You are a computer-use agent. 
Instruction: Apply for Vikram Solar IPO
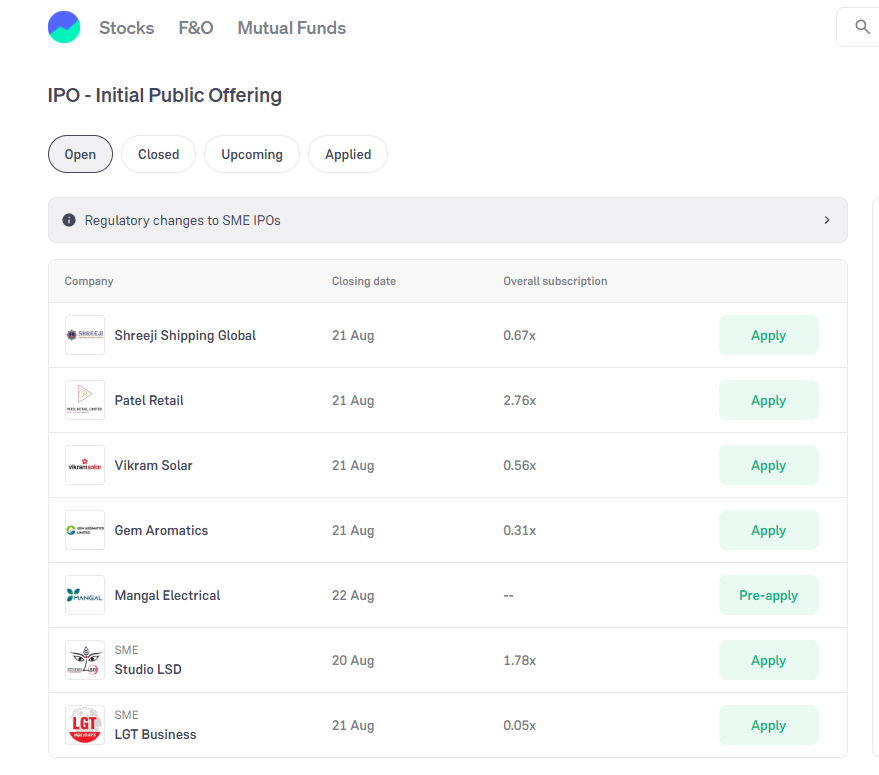(769, 465)
